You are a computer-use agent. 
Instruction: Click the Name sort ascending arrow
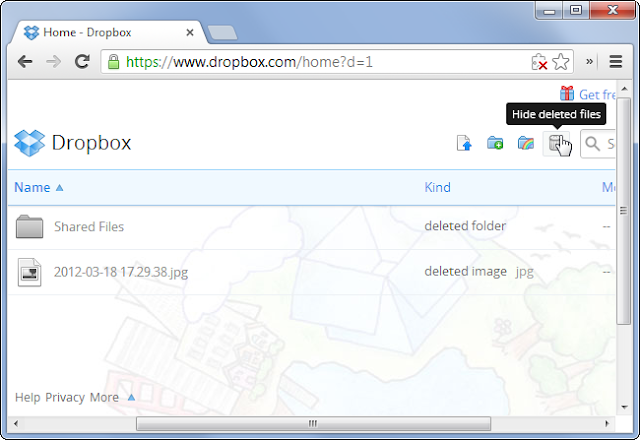coord(60,188)
